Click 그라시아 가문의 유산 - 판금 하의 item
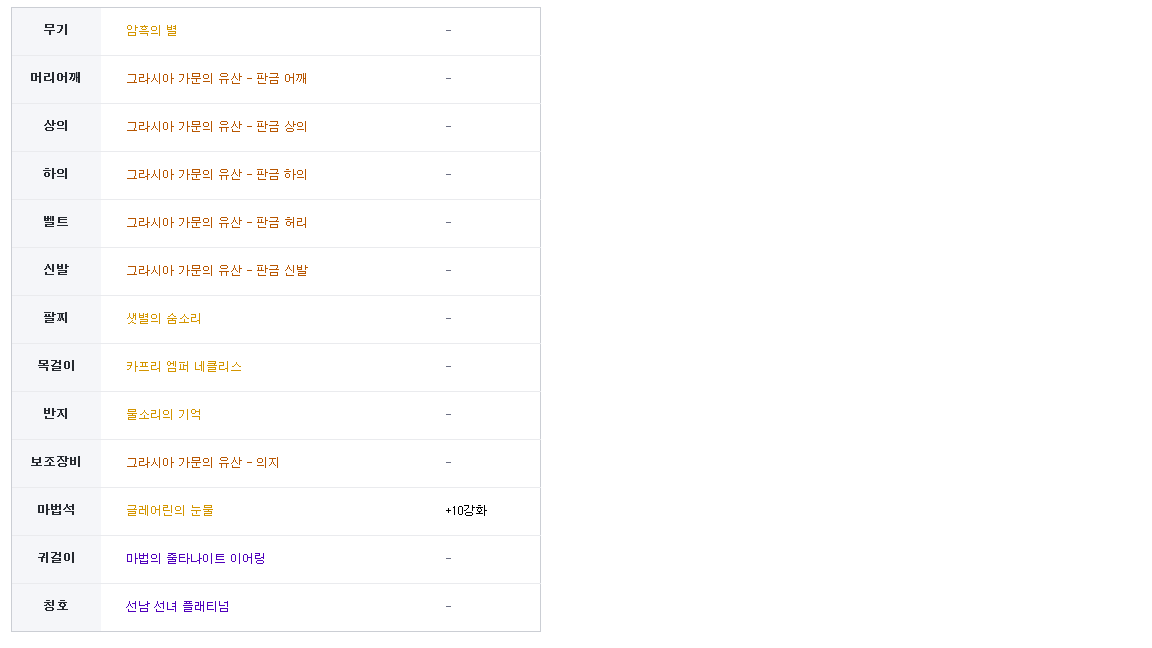This screenshot has width=1152, height=648. [216, 175]
